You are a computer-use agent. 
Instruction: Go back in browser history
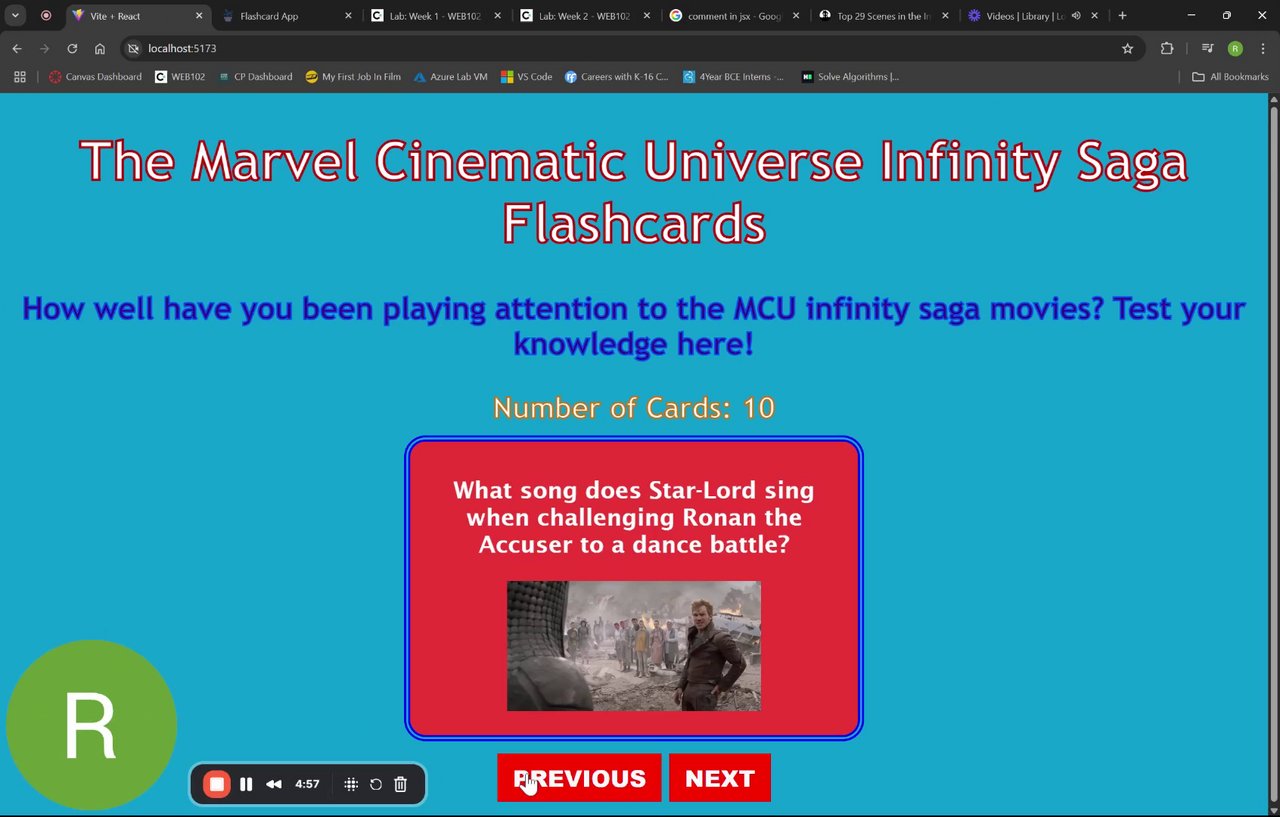17,48
